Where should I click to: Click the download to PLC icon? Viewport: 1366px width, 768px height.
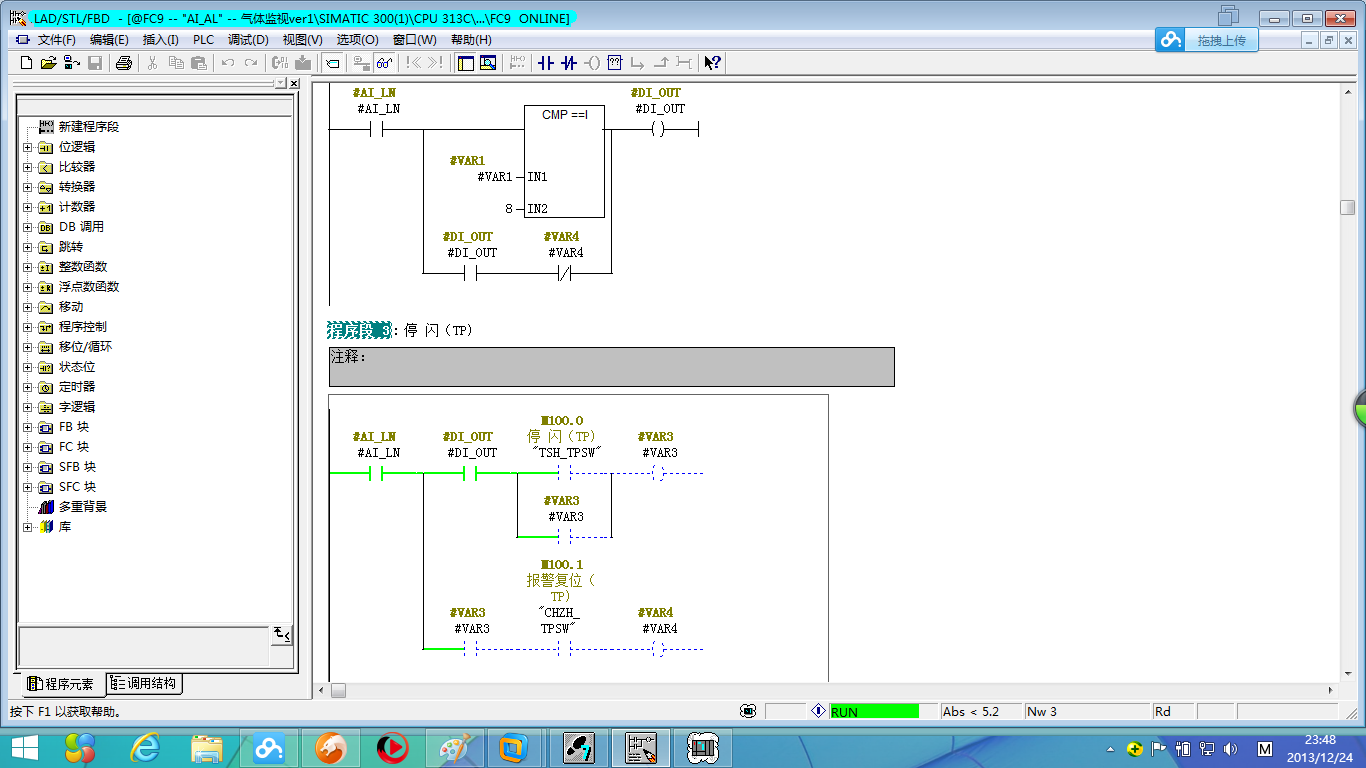pos(303,63)
